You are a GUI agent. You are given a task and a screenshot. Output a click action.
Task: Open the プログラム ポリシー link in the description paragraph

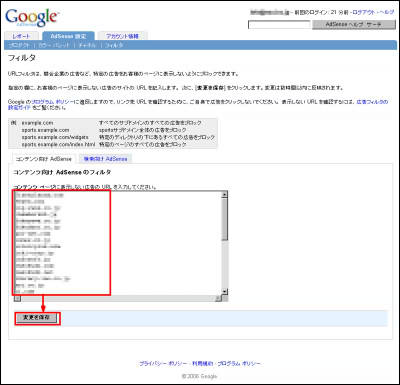[53, 102]
